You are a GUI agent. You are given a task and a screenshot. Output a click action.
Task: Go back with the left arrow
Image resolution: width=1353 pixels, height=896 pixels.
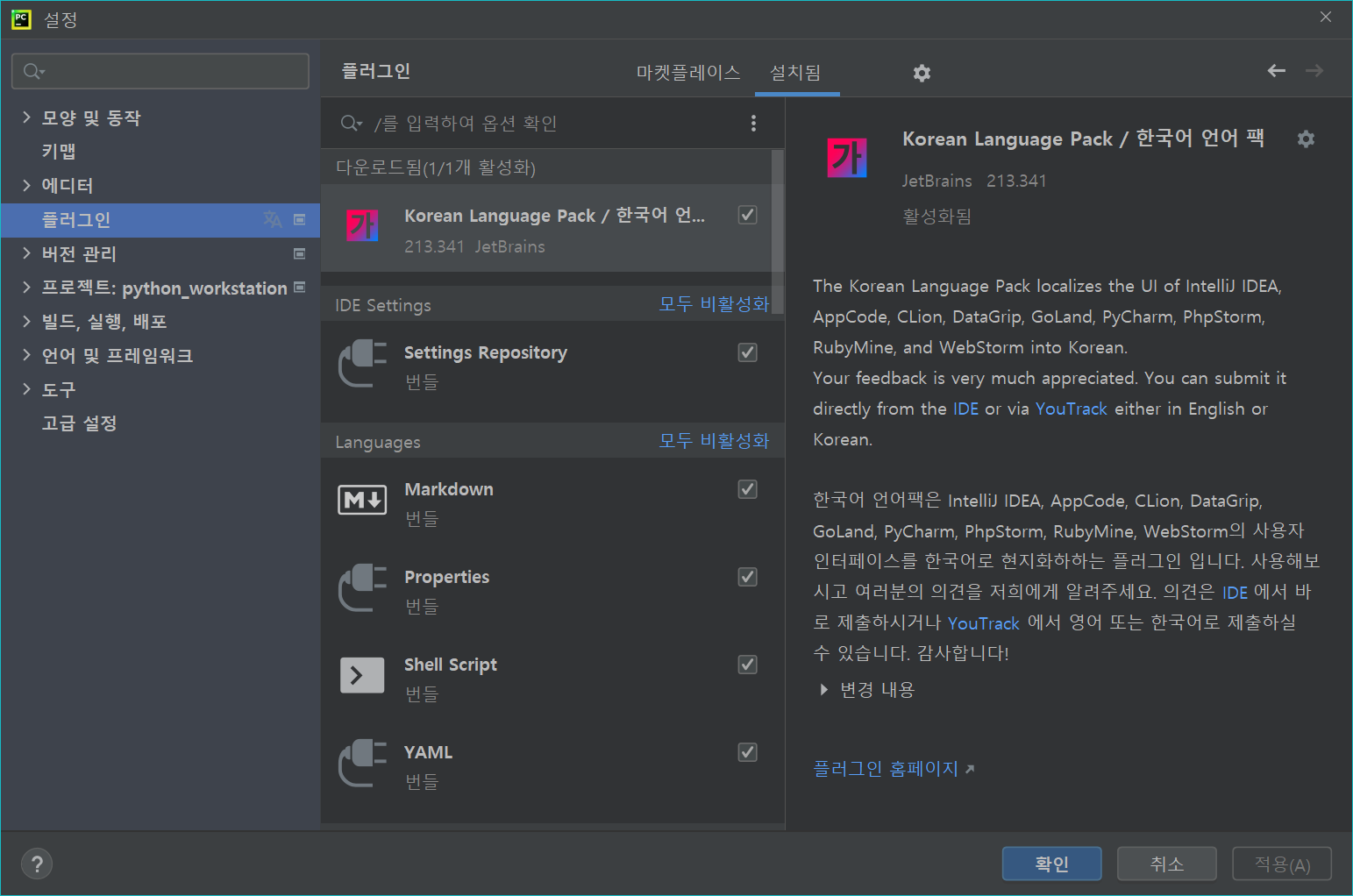(1277, 71)
